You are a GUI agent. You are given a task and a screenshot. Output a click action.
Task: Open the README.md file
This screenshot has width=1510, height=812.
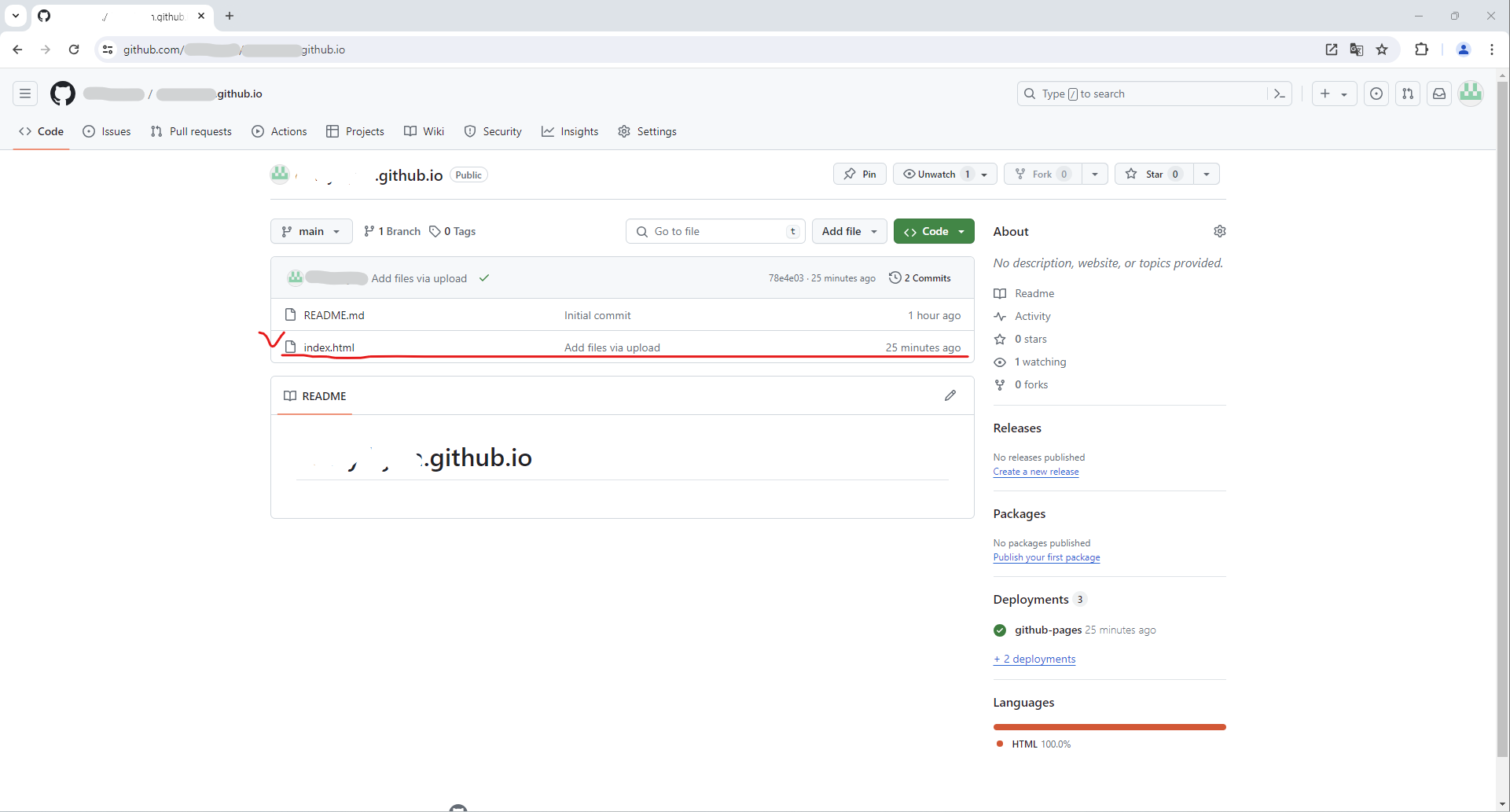point(334,315)
